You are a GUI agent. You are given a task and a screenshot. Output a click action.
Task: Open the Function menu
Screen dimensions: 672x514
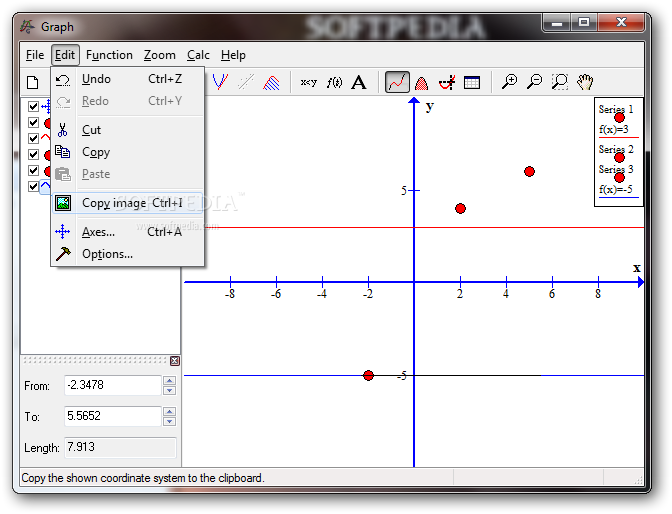[x=109, y=55]
